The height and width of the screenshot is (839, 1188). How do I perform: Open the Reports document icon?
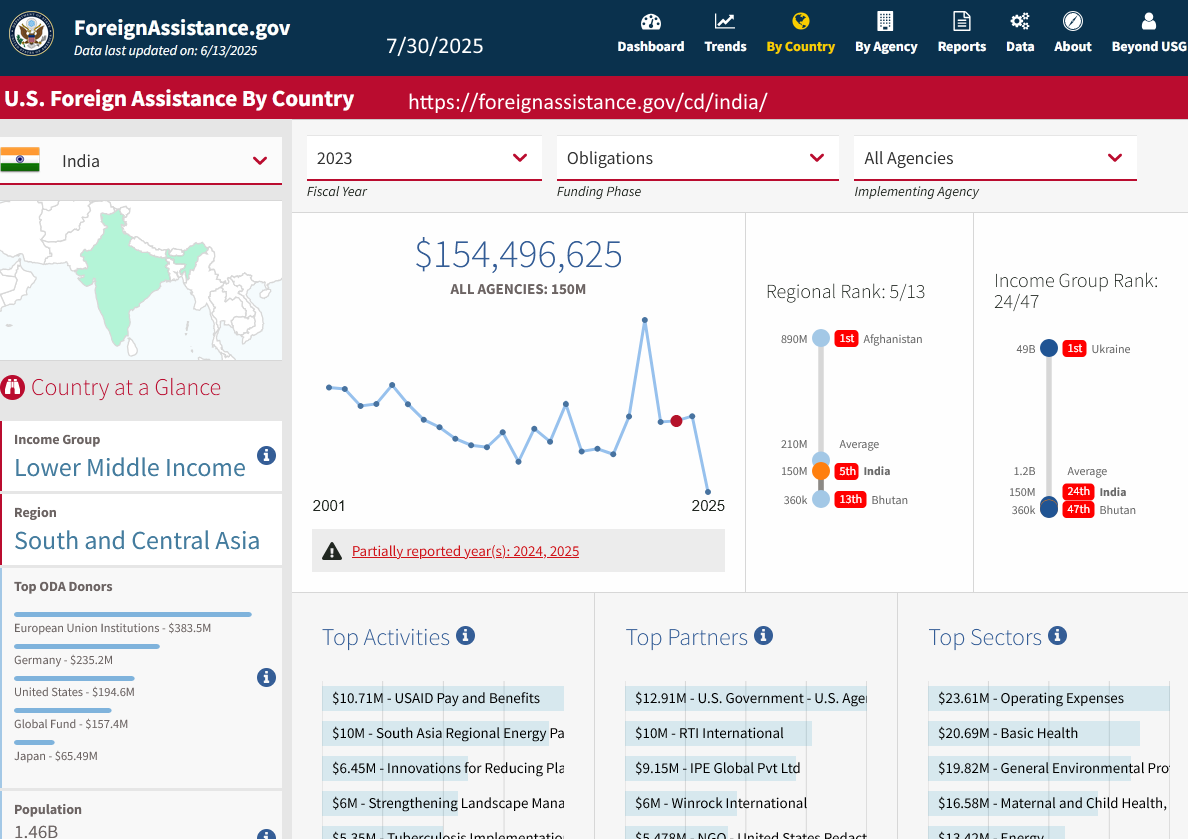coord(961,21)
